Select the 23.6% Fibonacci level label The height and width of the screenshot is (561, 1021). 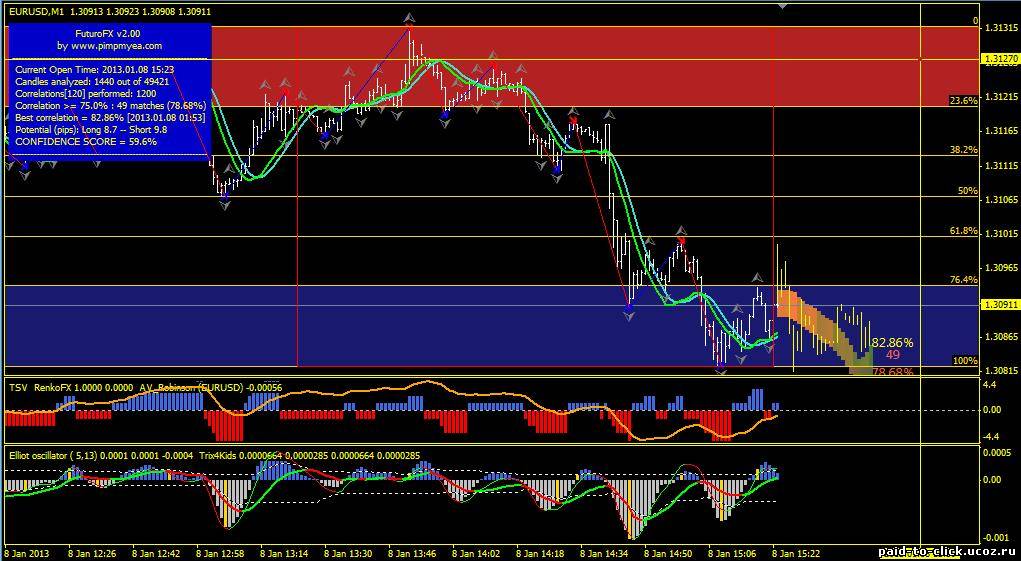[962, 101]
